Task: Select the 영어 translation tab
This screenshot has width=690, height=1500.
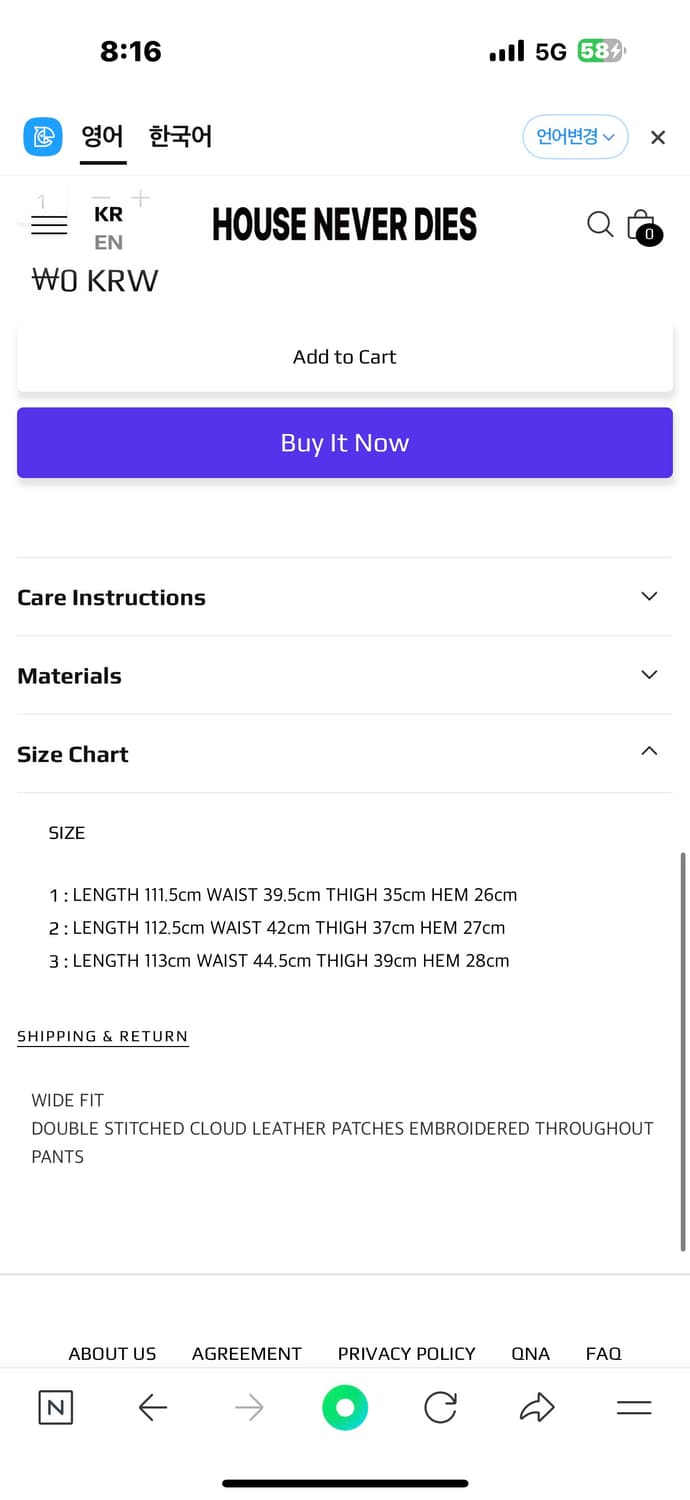Action: click(103, 136)
